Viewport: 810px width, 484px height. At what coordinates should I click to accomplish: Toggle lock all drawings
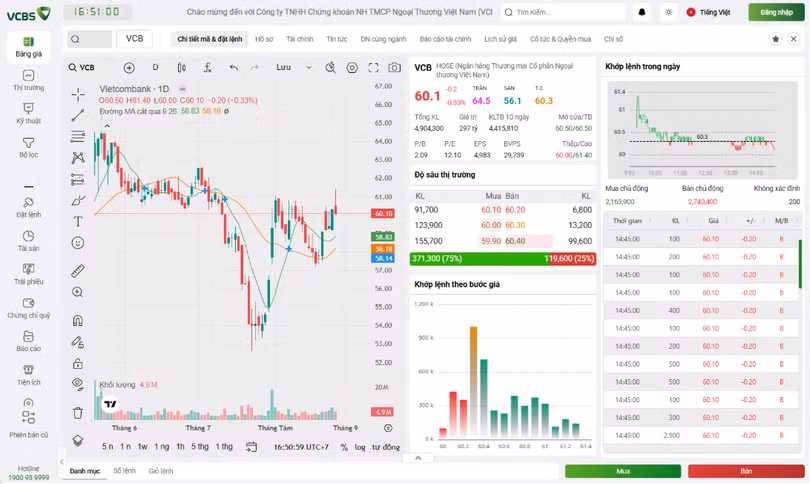pos(78,364)
